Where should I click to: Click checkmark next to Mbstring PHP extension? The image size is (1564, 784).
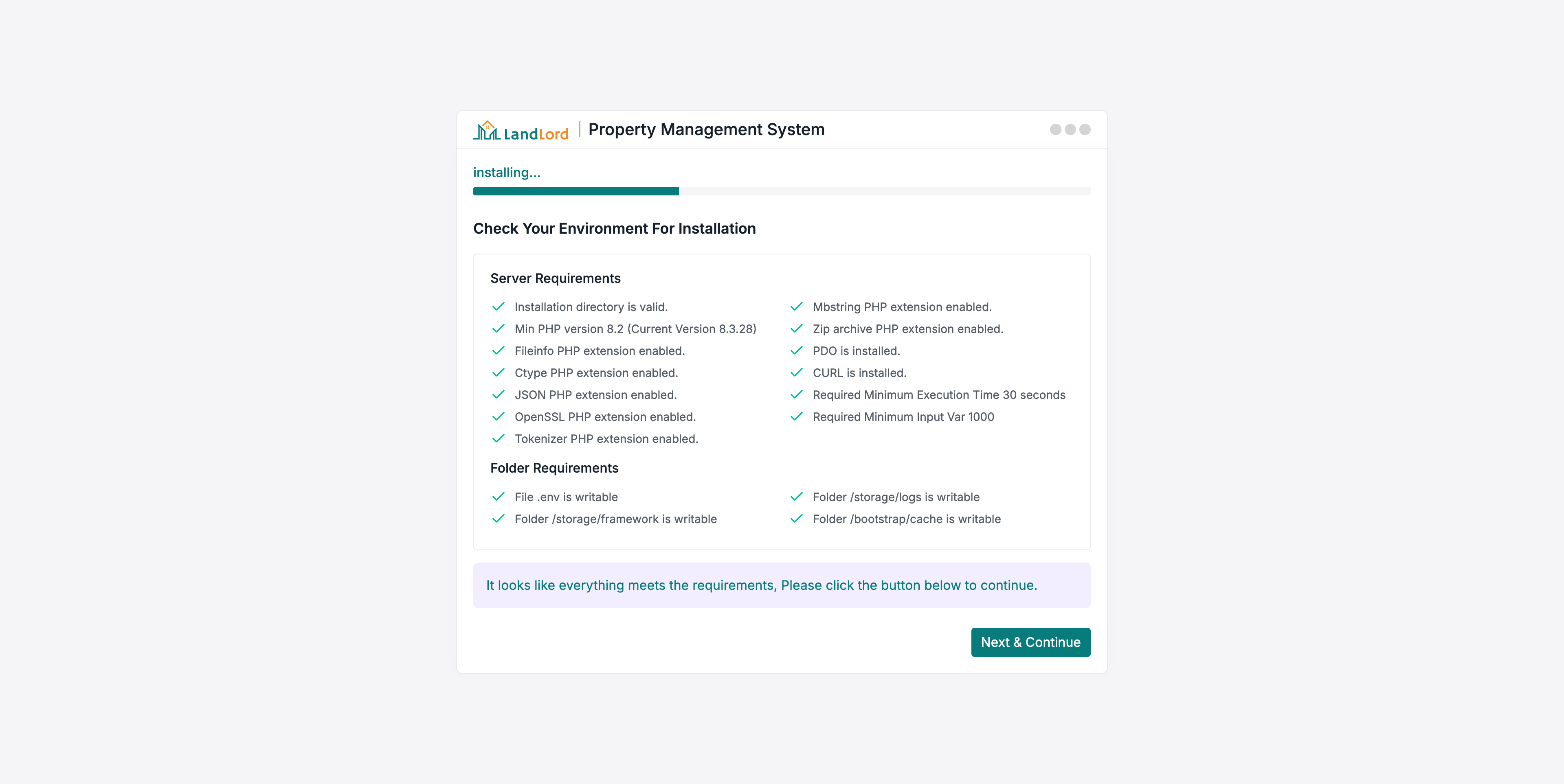[x=797, y=307]
